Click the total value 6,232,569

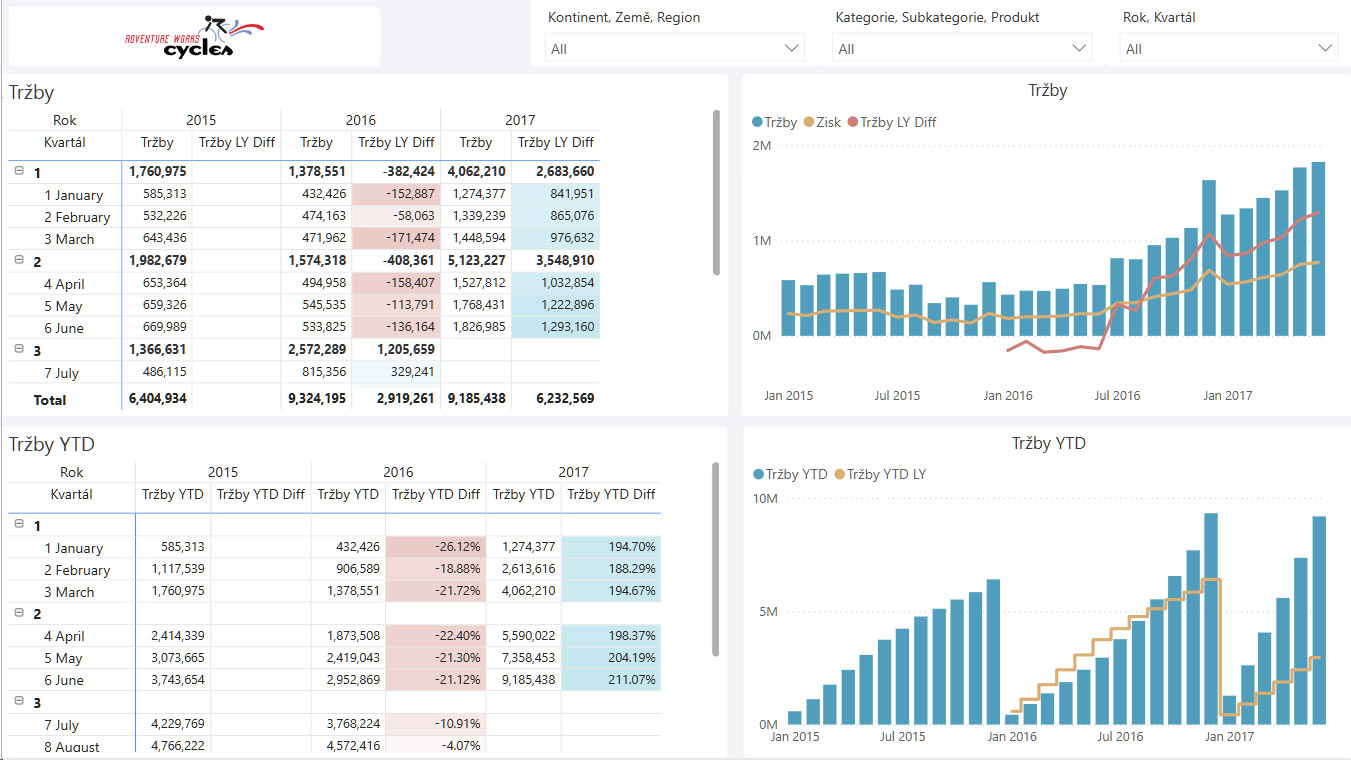tap(565, 398)
